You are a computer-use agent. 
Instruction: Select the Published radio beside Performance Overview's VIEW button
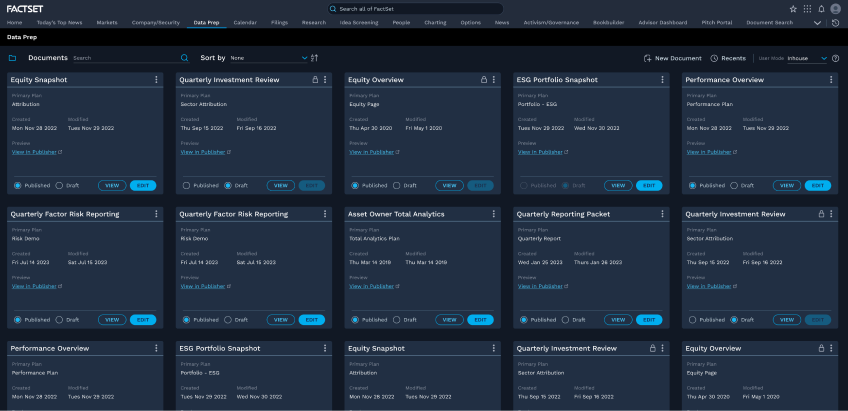click(x=693, y=185)
